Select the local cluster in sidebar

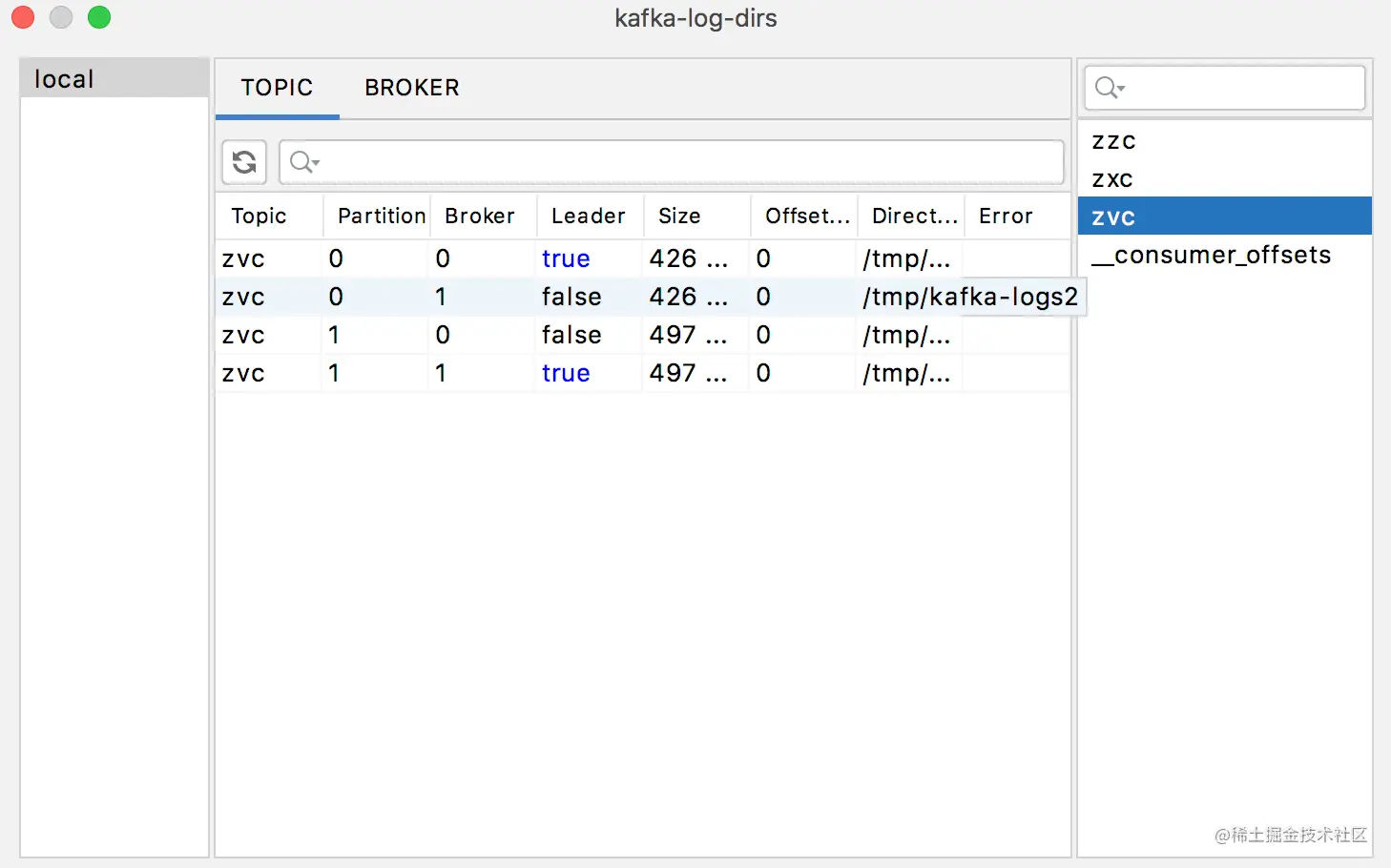tap(64, 79)
